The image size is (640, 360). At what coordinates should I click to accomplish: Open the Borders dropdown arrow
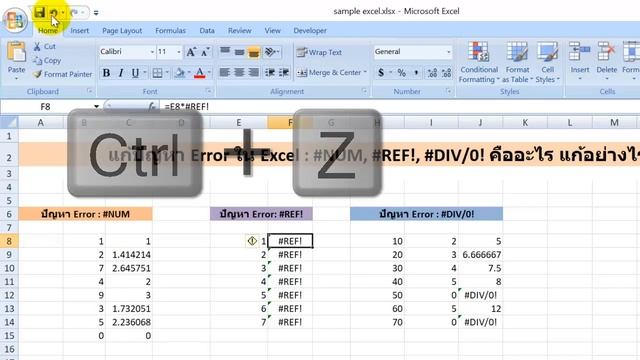(167, 73)
